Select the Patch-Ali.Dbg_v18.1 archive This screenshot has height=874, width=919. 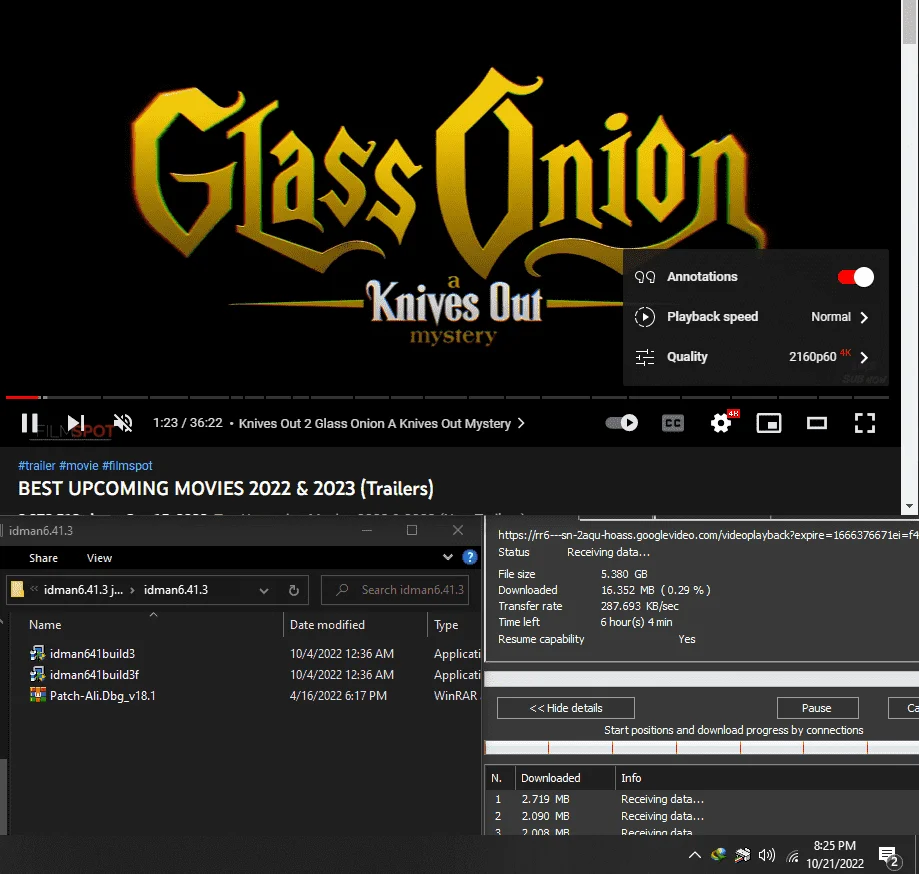[x=103, y=696]
